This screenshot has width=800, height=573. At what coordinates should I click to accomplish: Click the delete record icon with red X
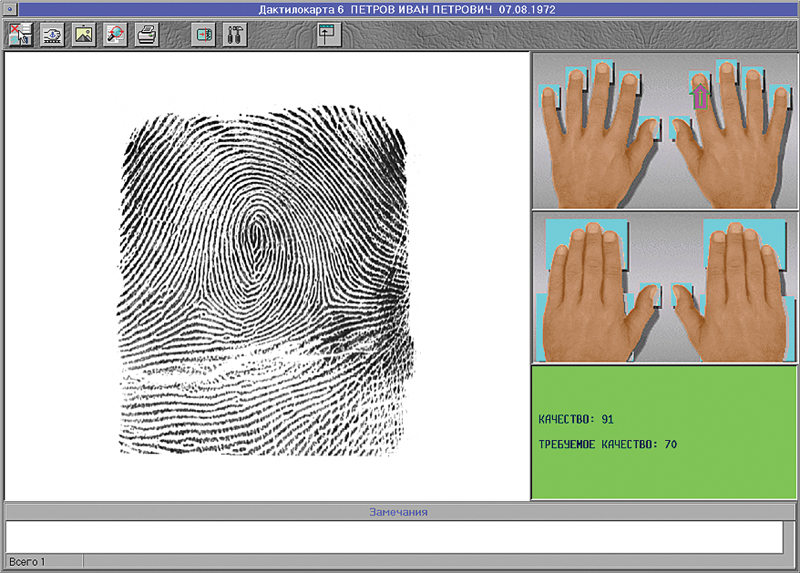21,35
